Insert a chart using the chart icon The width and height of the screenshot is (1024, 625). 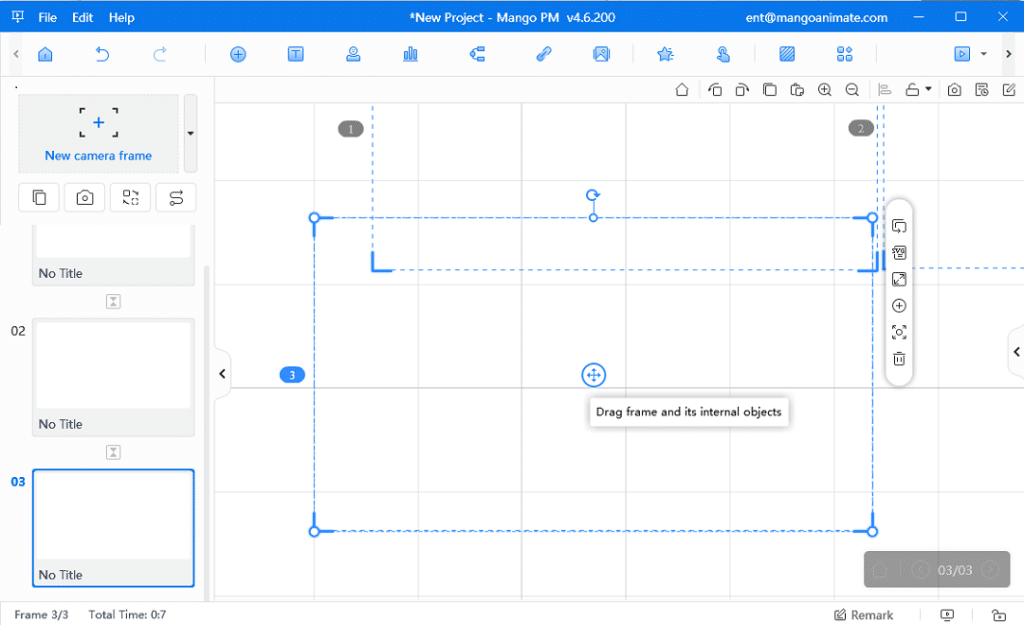pos(409,54)
